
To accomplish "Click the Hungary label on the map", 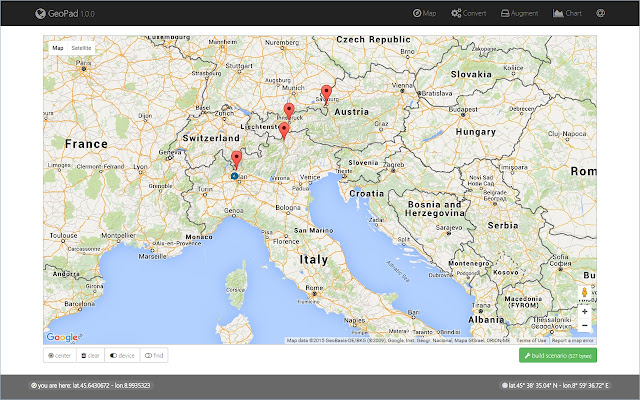I will coord(476,132).
